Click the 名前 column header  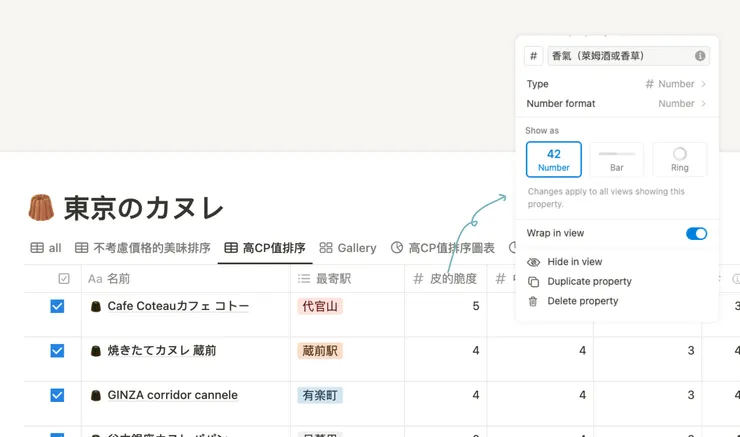(186, 279)
